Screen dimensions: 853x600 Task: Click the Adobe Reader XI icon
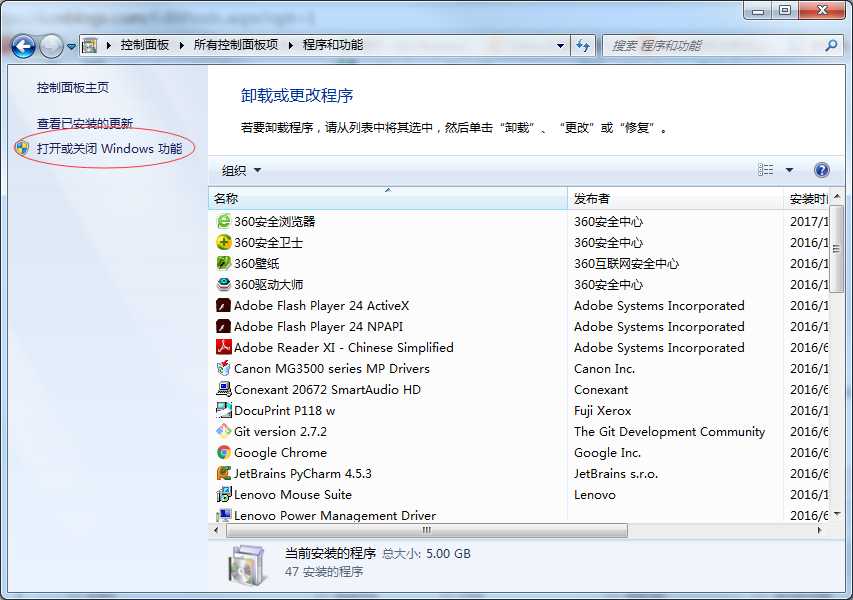pos(224,347)
